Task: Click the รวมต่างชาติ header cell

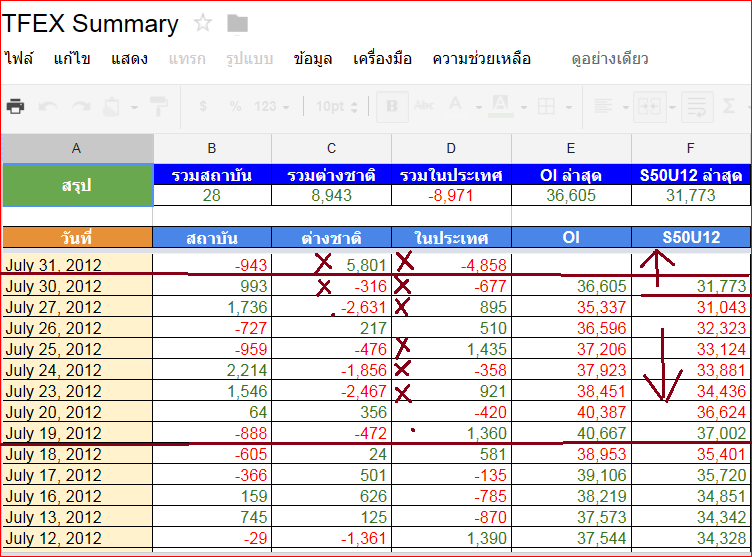Action: 331,175
